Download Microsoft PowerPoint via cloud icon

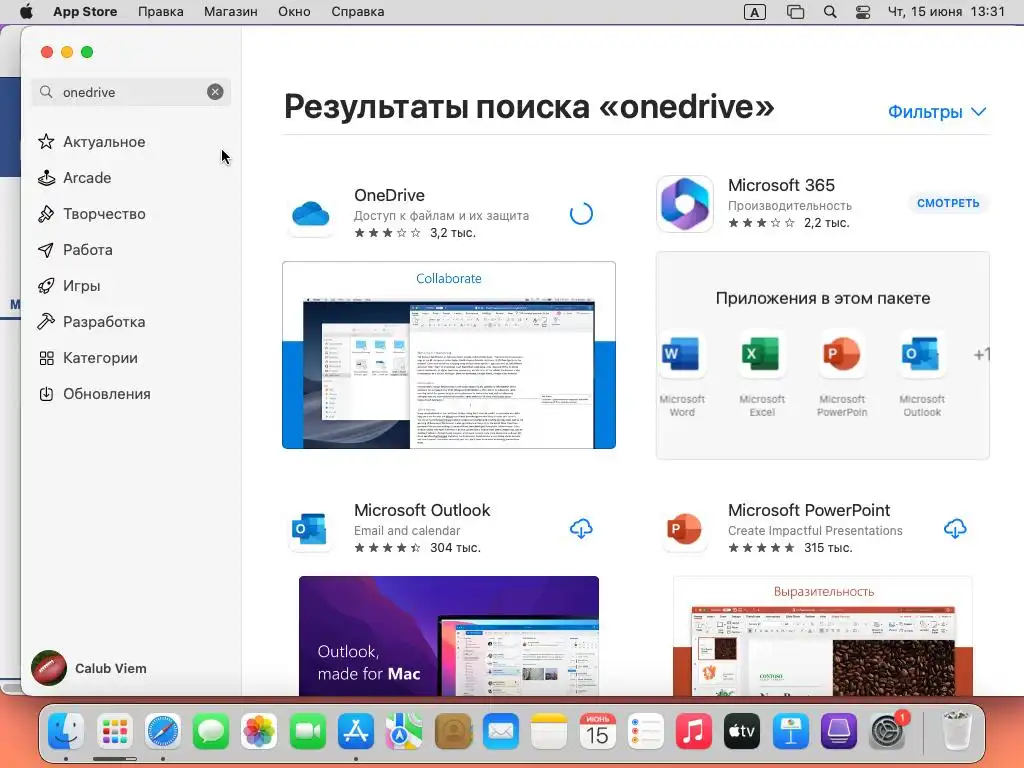click(x=955, y=528)
